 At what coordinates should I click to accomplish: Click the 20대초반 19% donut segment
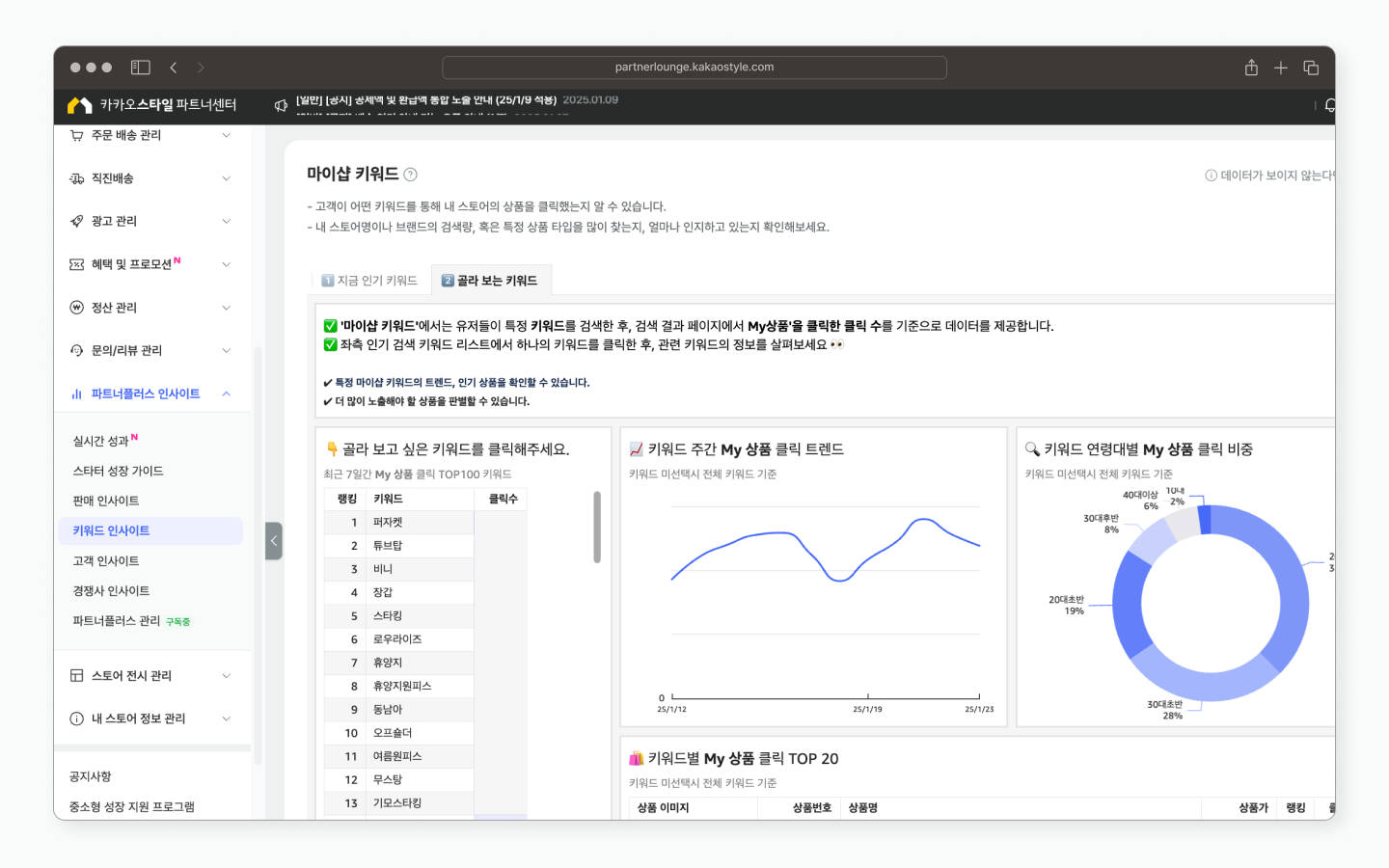[1130, 606]
